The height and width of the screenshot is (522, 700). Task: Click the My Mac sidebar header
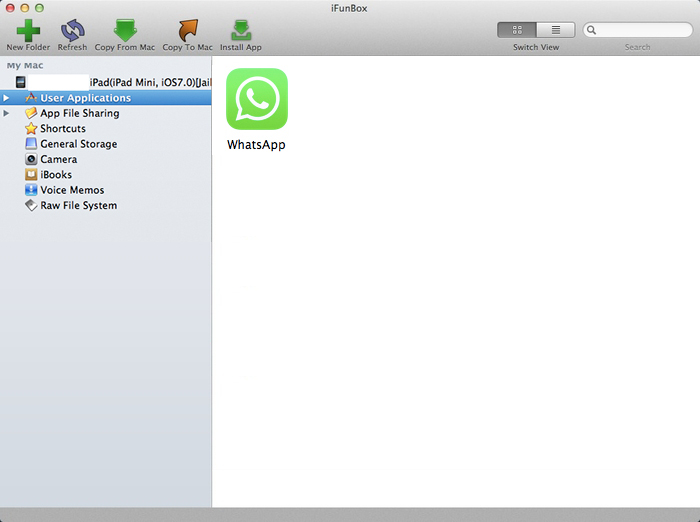coord(25,66)
